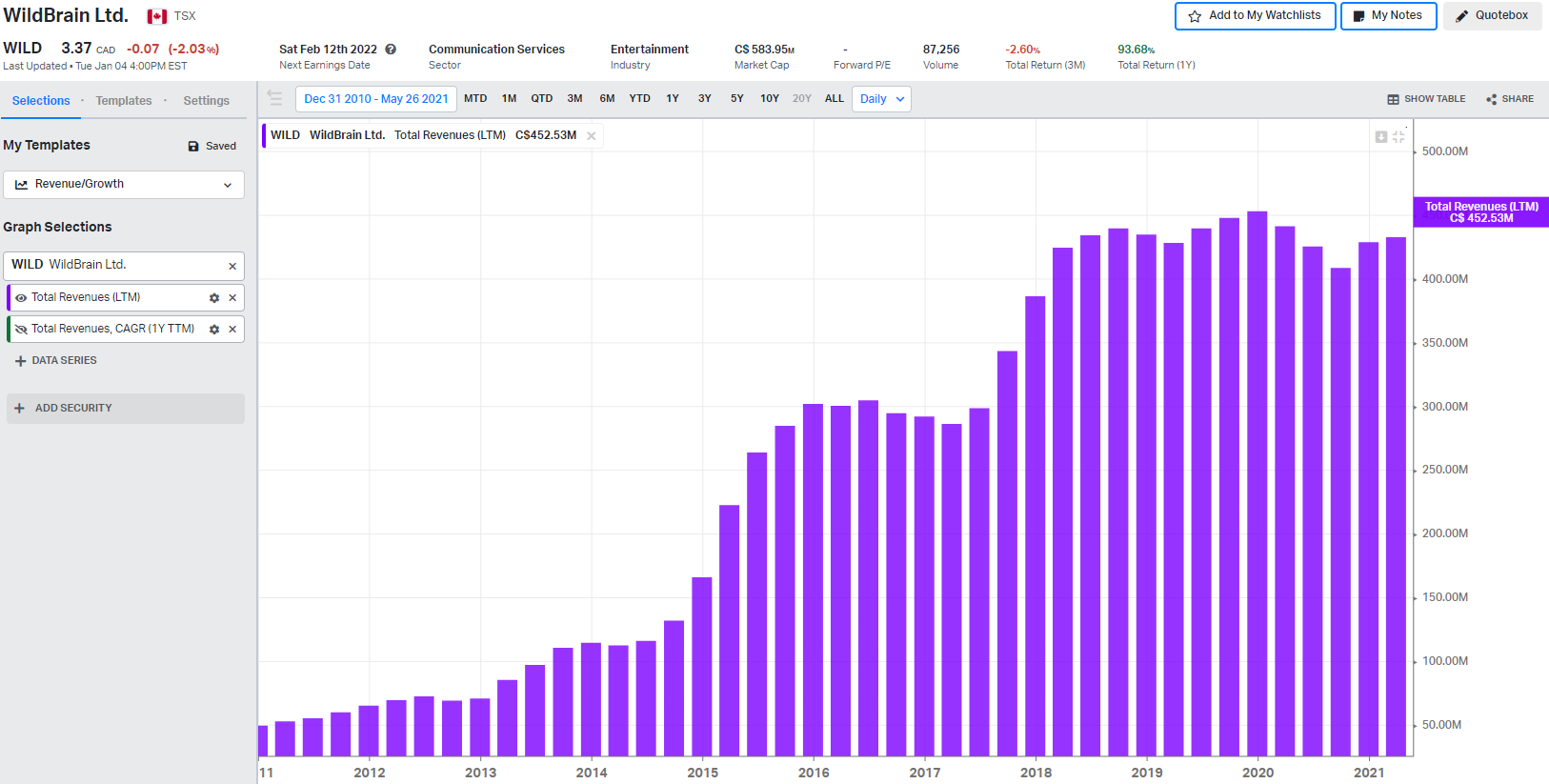Click the Saved label
The height and width of the screenshot is (784, 1549).
pos(221,147)
